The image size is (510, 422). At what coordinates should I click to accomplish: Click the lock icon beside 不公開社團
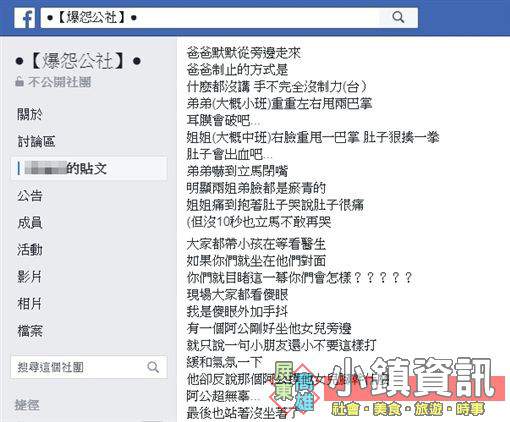tap(19, 81)
